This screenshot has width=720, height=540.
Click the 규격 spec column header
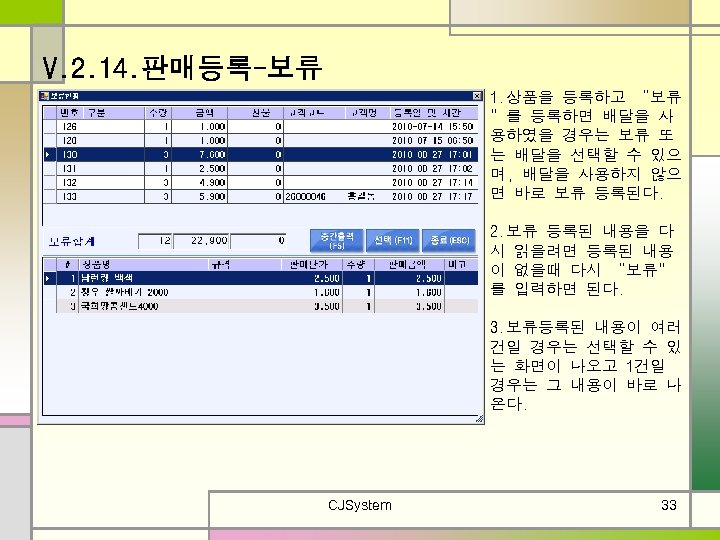pos(246,264)
